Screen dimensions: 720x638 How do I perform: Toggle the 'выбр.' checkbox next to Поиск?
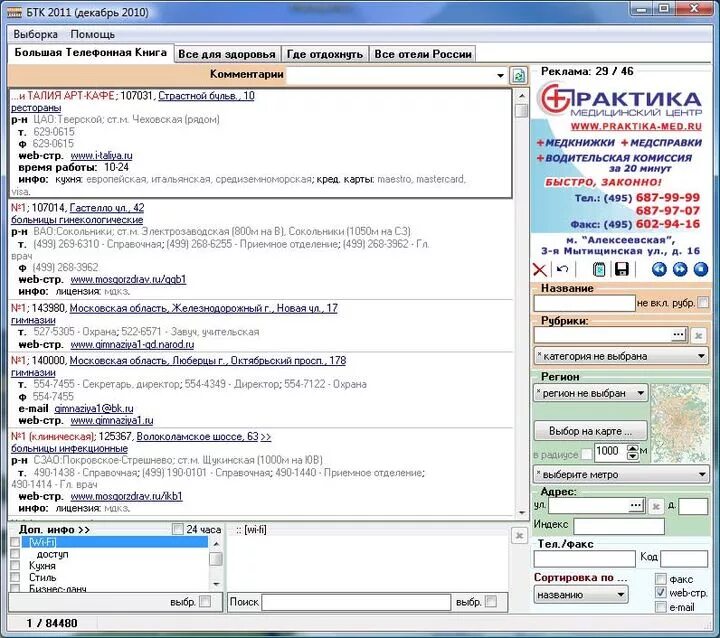pyautogui.click(x=491, y=601)
